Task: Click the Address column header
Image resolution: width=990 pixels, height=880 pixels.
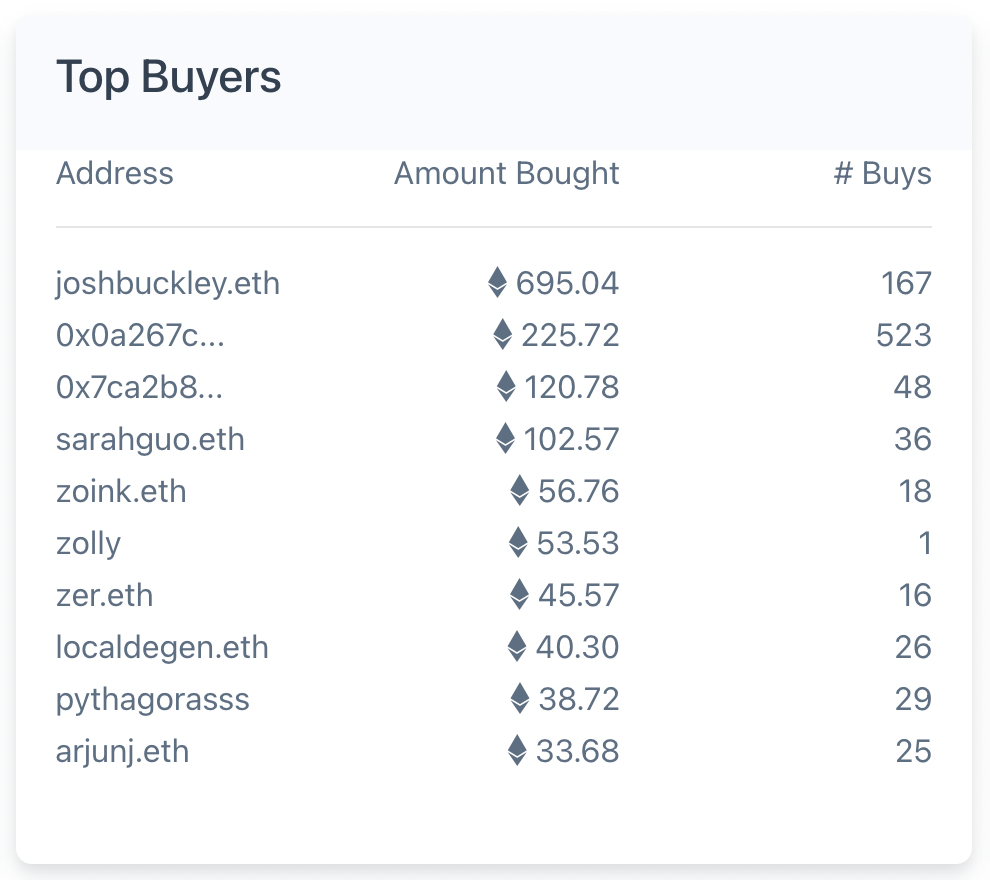Action: 114,173
